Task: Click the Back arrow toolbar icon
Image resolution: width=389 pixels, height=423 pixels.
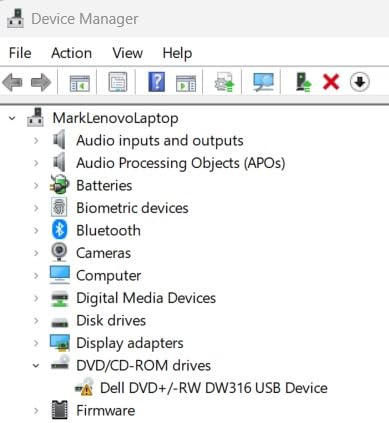Action: click(x=12, y=82)
